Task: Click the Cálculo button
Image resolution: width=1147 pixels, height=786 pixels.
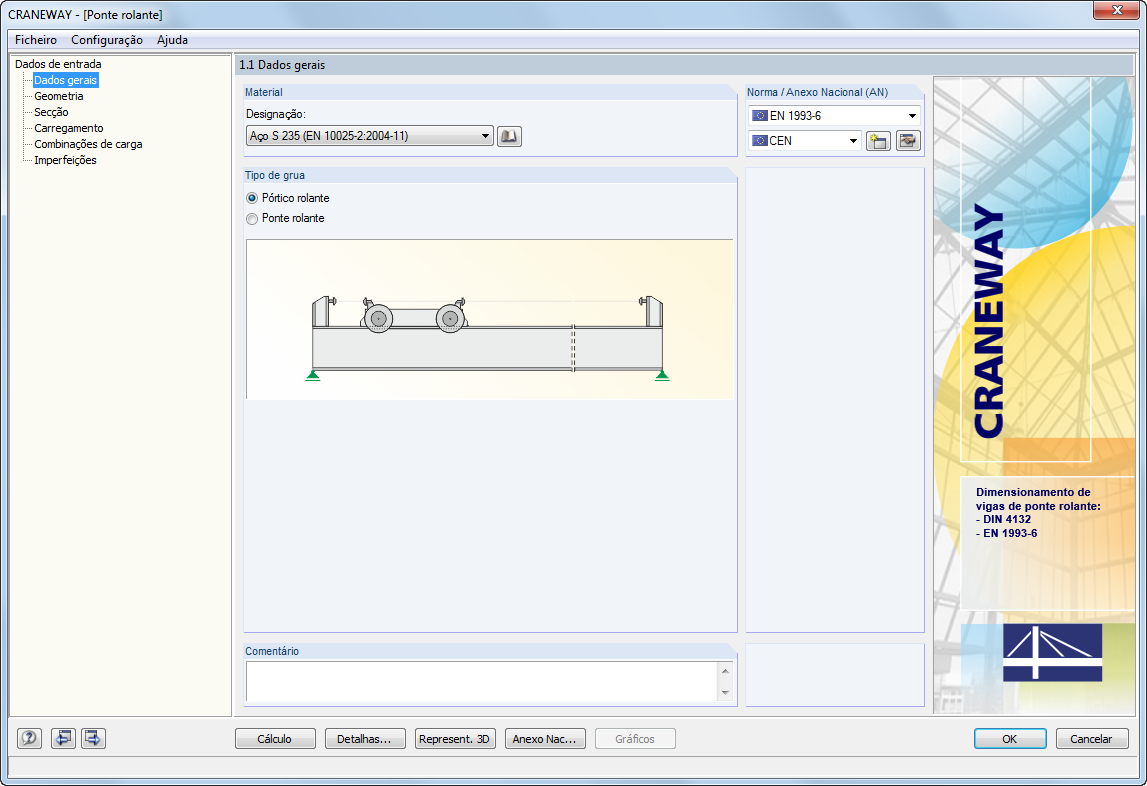Action: (x=275, y=738)
